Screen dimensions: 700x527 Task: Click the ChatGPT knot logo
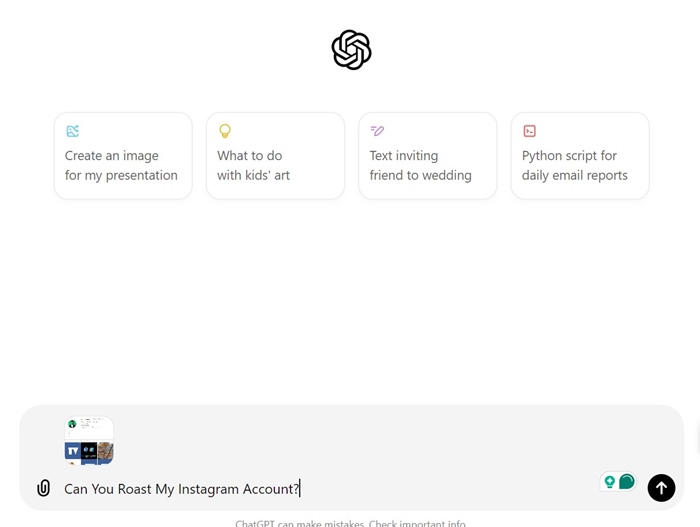(351, 50)
